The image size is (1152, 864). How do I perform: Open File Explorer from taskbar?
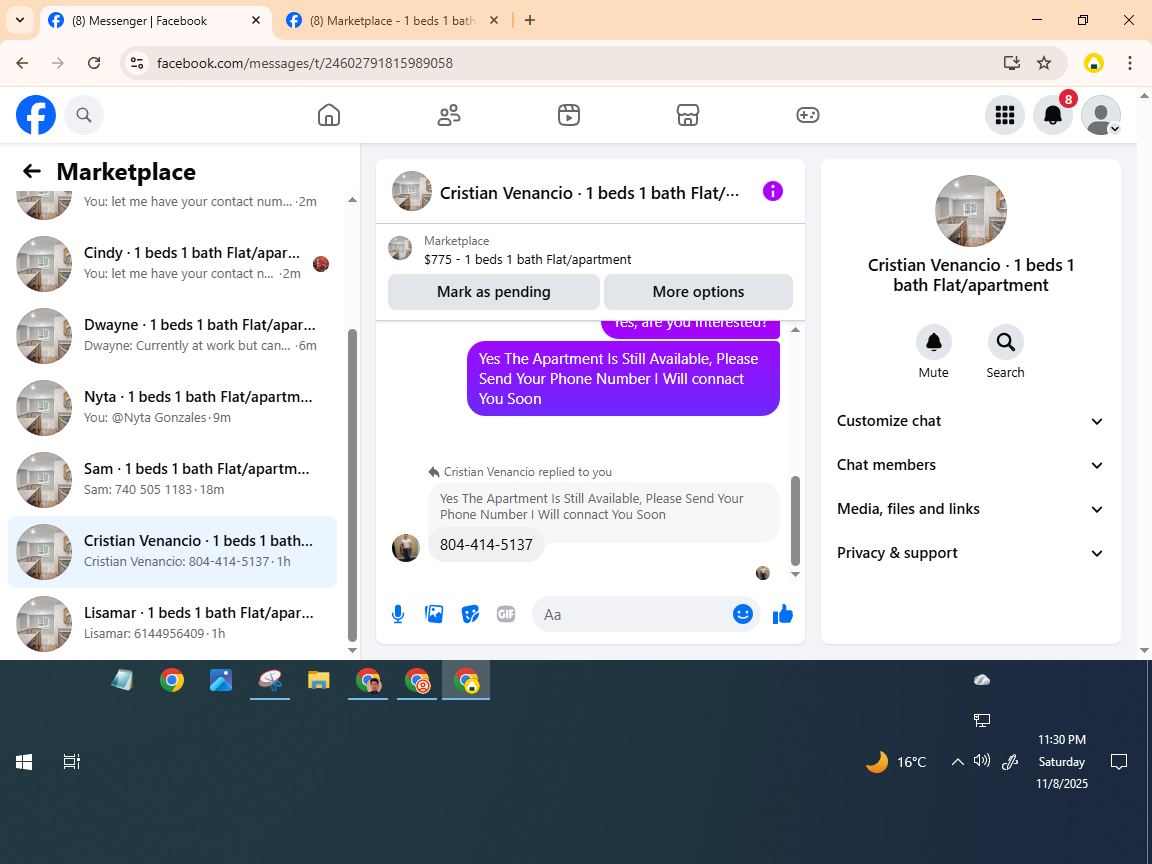tap(319, 680)
